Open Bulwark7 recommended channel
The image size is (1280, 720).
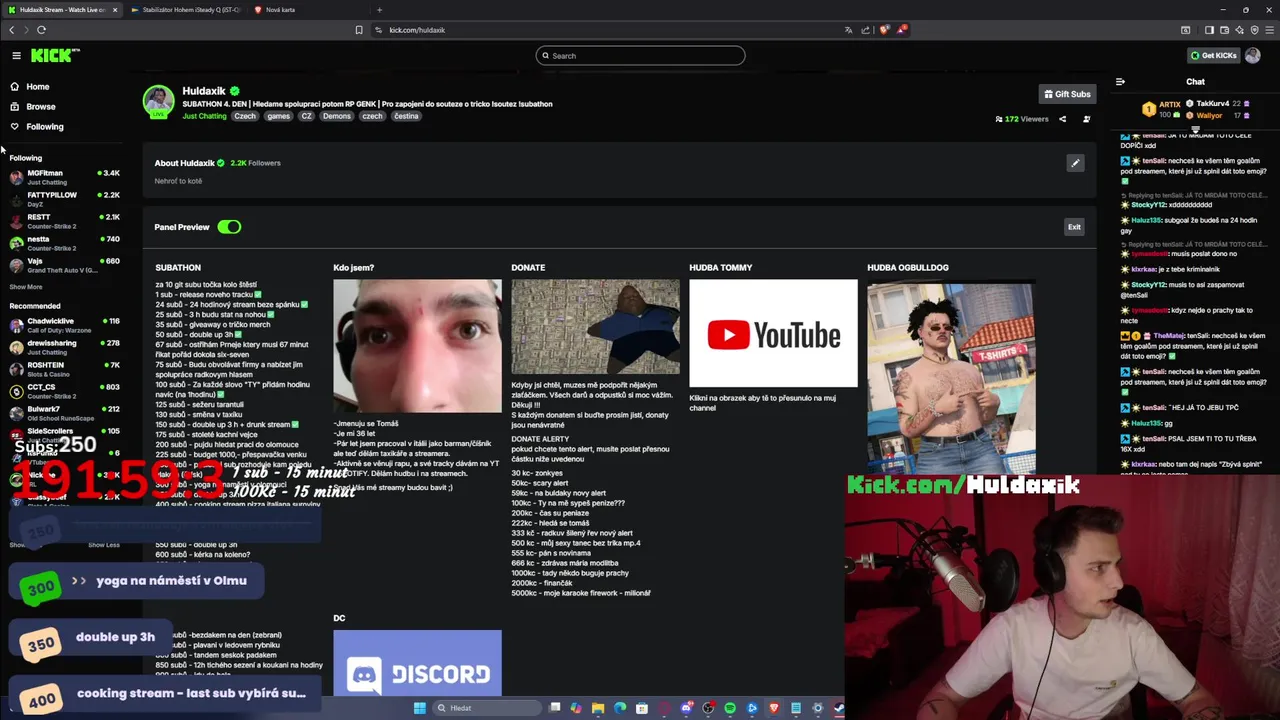pos(64,413)
